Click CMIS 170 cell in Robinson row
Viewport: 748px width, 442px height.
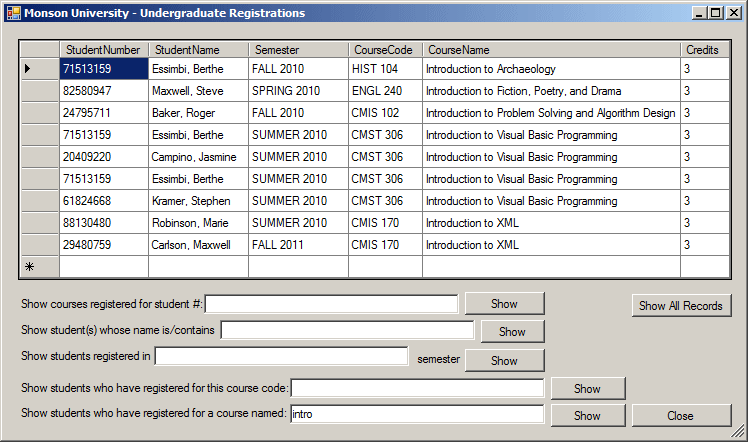coord(385,223)
